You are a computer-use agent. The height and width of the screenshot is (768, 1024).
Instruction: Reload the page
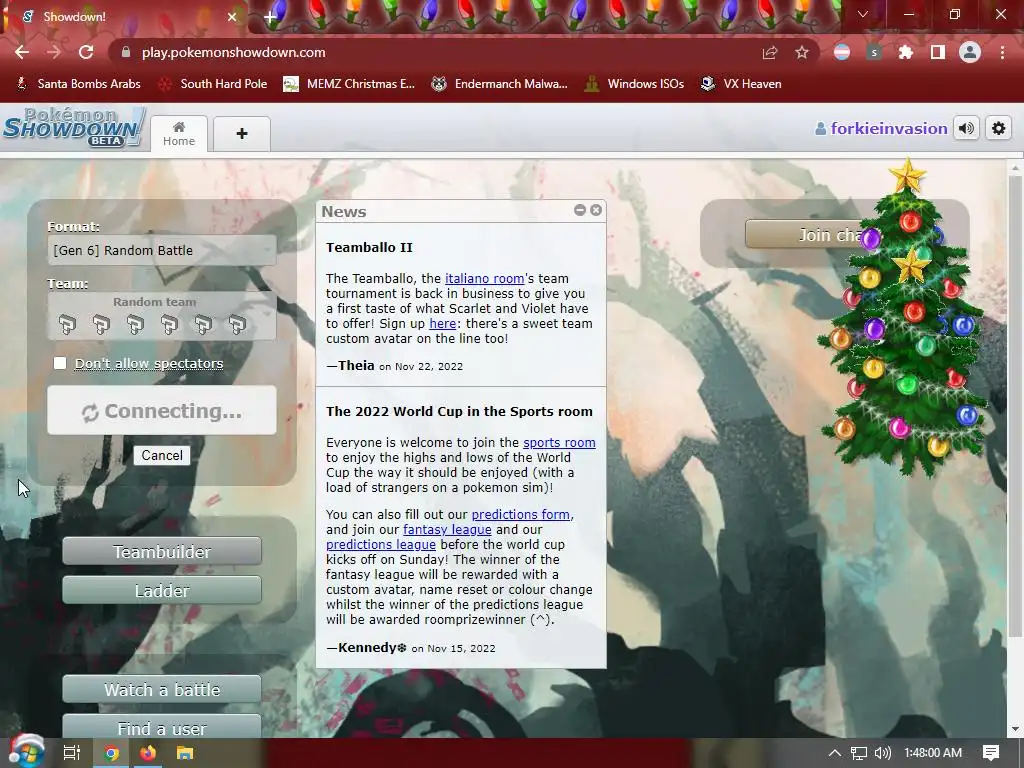[x=86, y=52]
